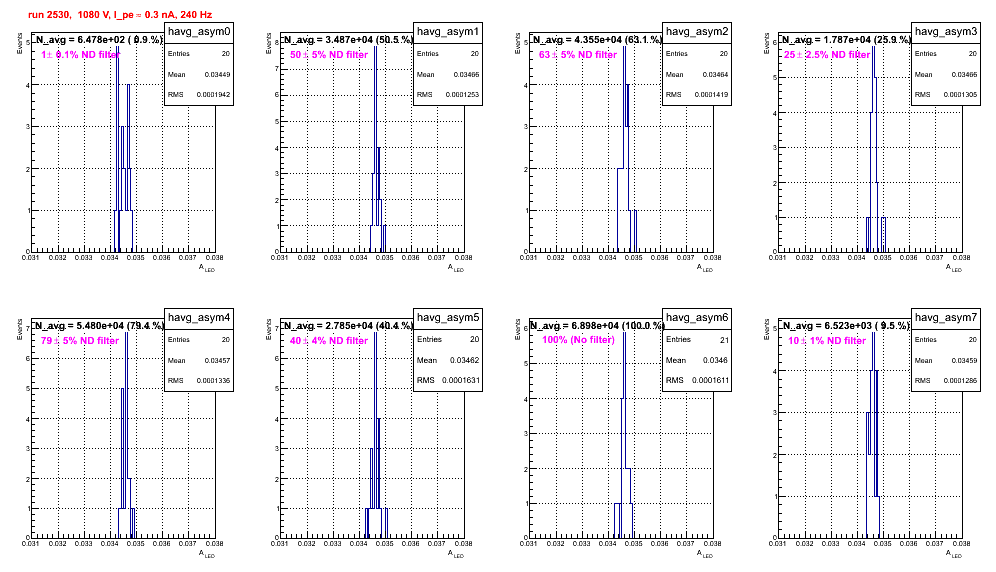
Task: Click RMS 0.0001419 in havg_asym2 stats
Action: click(697, 95)
